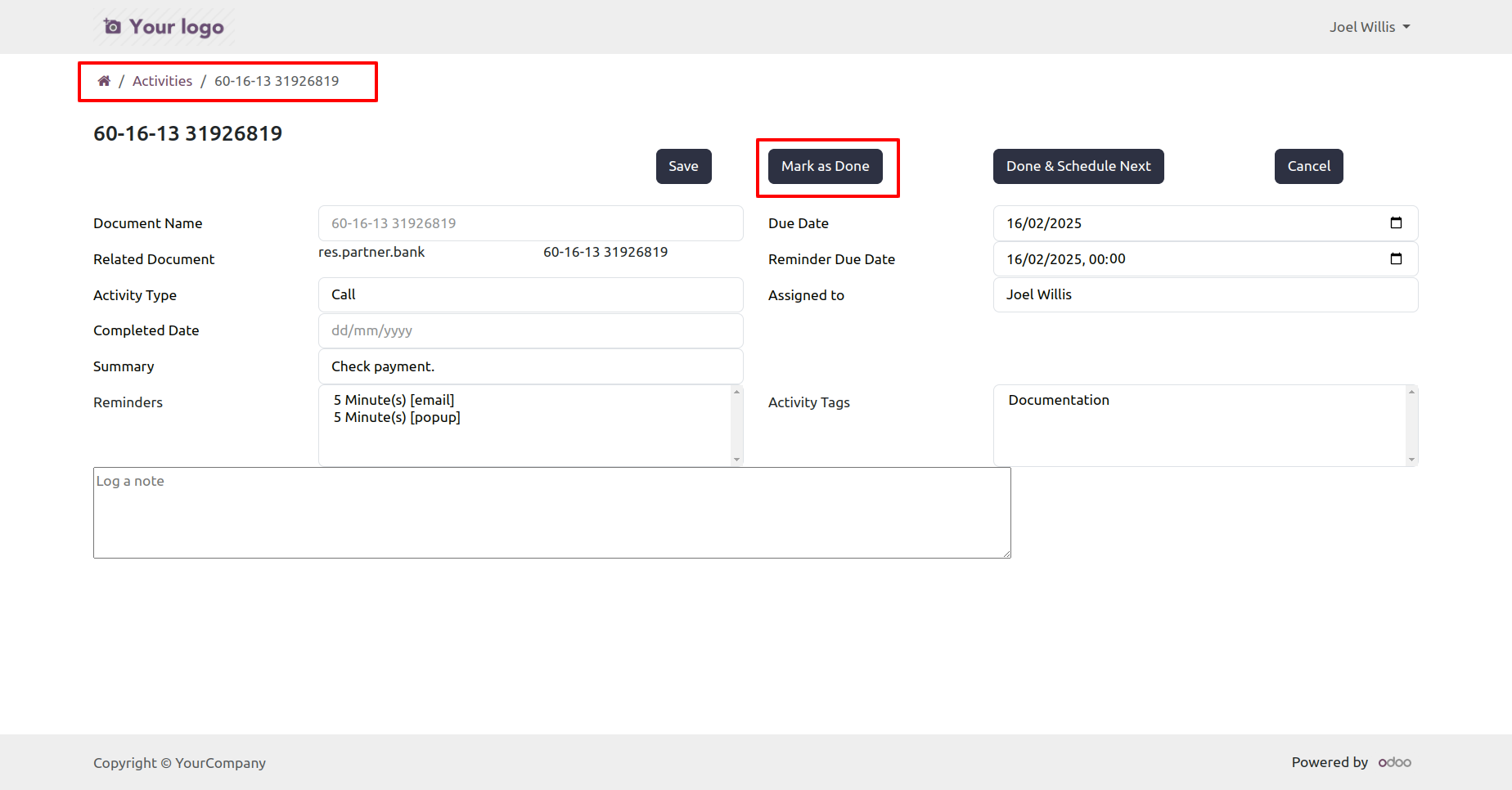
Task: Navigate to Activities breadcrumb link
Action: [x=162, y=81]
